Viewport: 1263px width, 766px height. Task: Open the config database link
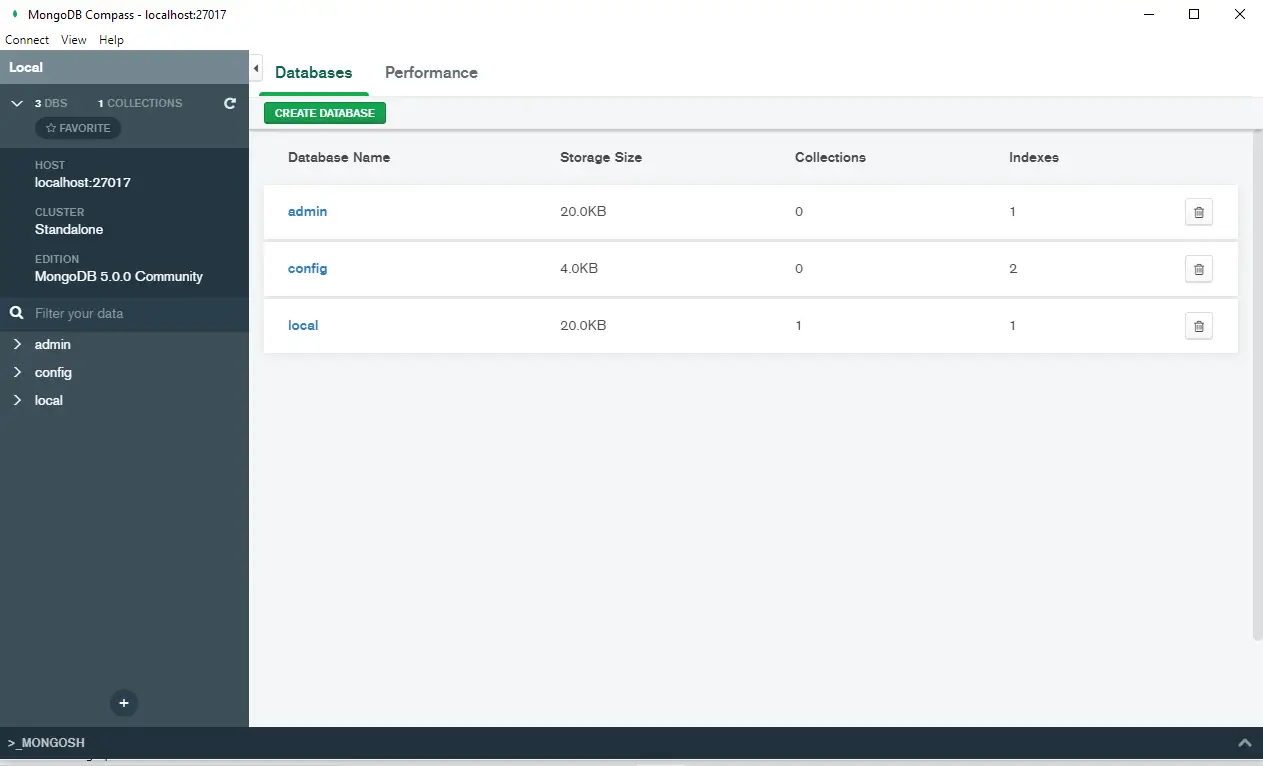[307, 269]
